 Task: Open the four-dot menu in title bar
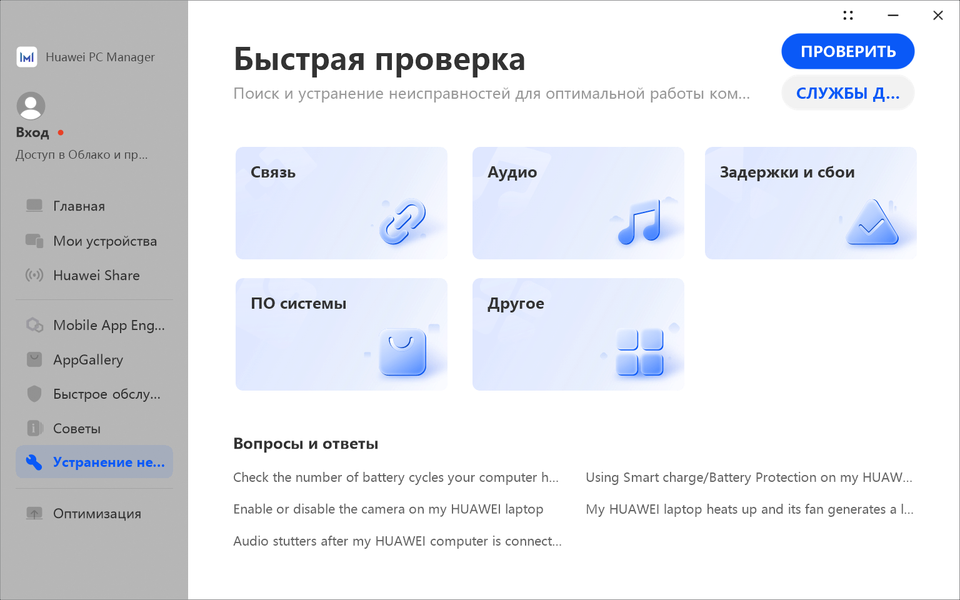(848, 15)
